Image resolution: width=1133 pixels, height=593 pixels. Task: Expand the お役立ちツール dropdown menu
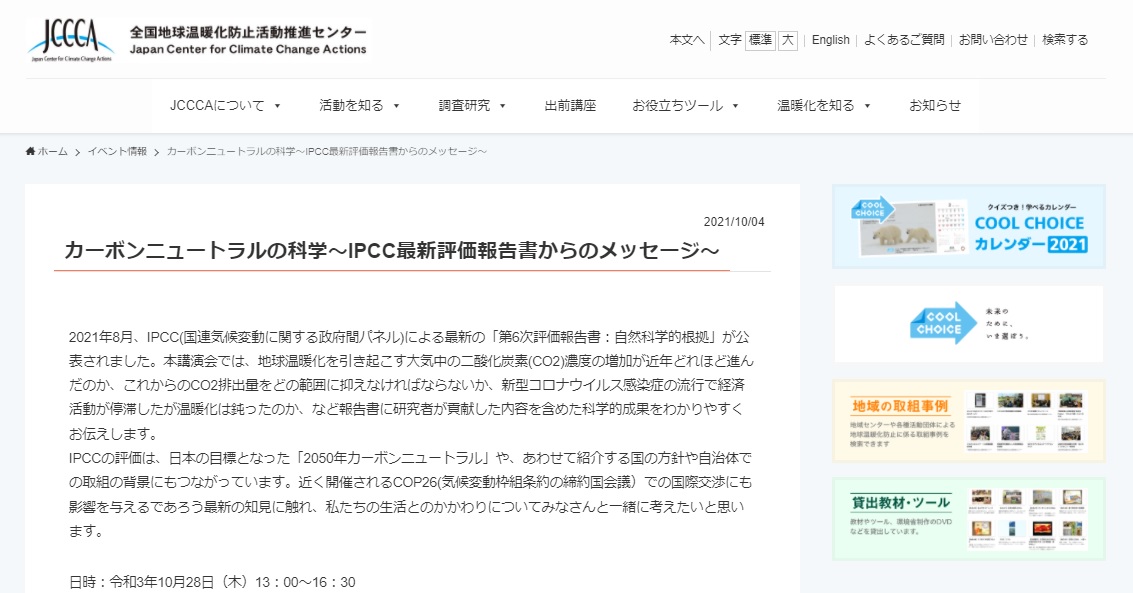point(684,104)
